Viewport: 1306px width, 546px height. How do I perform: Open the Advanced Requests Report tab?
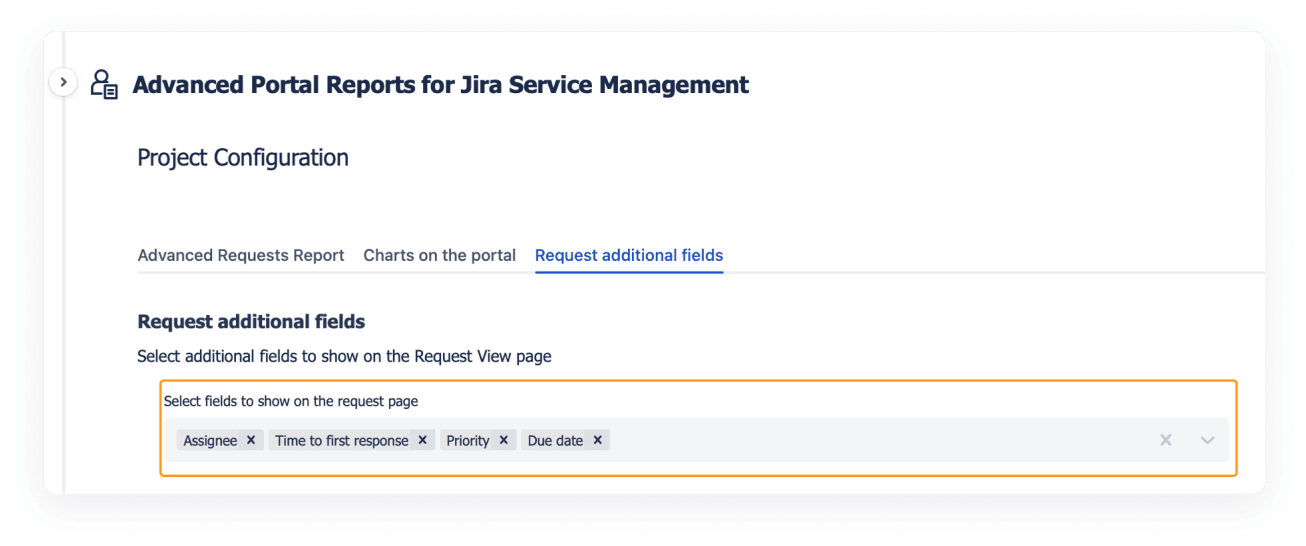point(241,255)
